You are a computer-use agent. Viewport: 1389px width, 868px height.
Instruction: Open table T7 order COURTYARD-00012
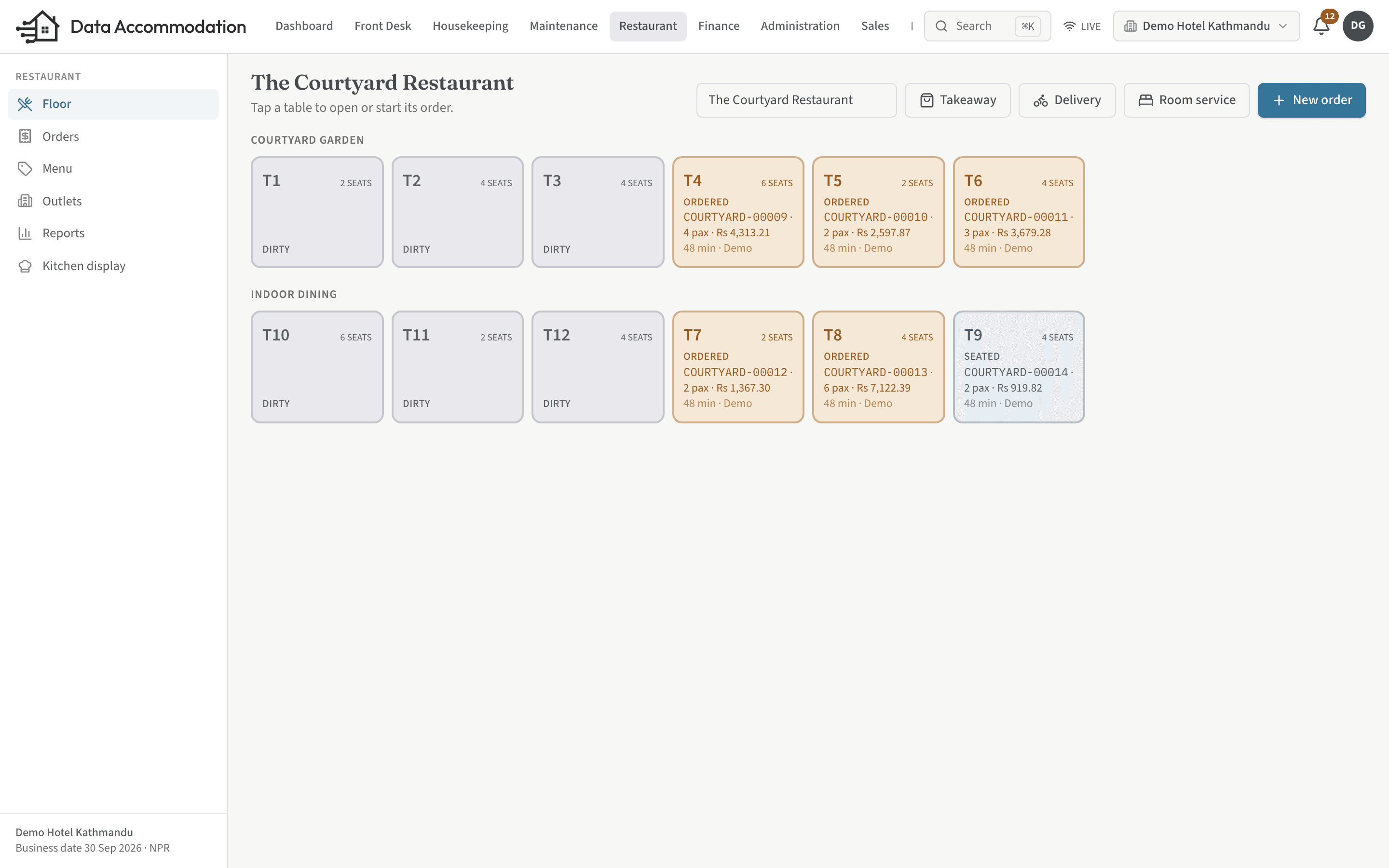point(738,367)
